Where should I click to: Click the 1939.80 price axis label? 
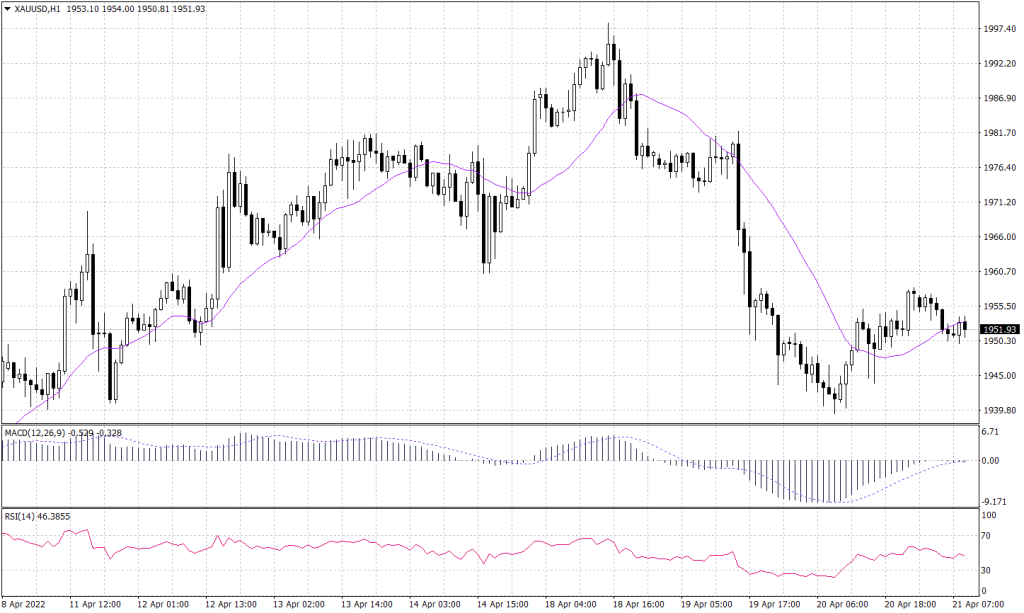[x=1000, y=410]
